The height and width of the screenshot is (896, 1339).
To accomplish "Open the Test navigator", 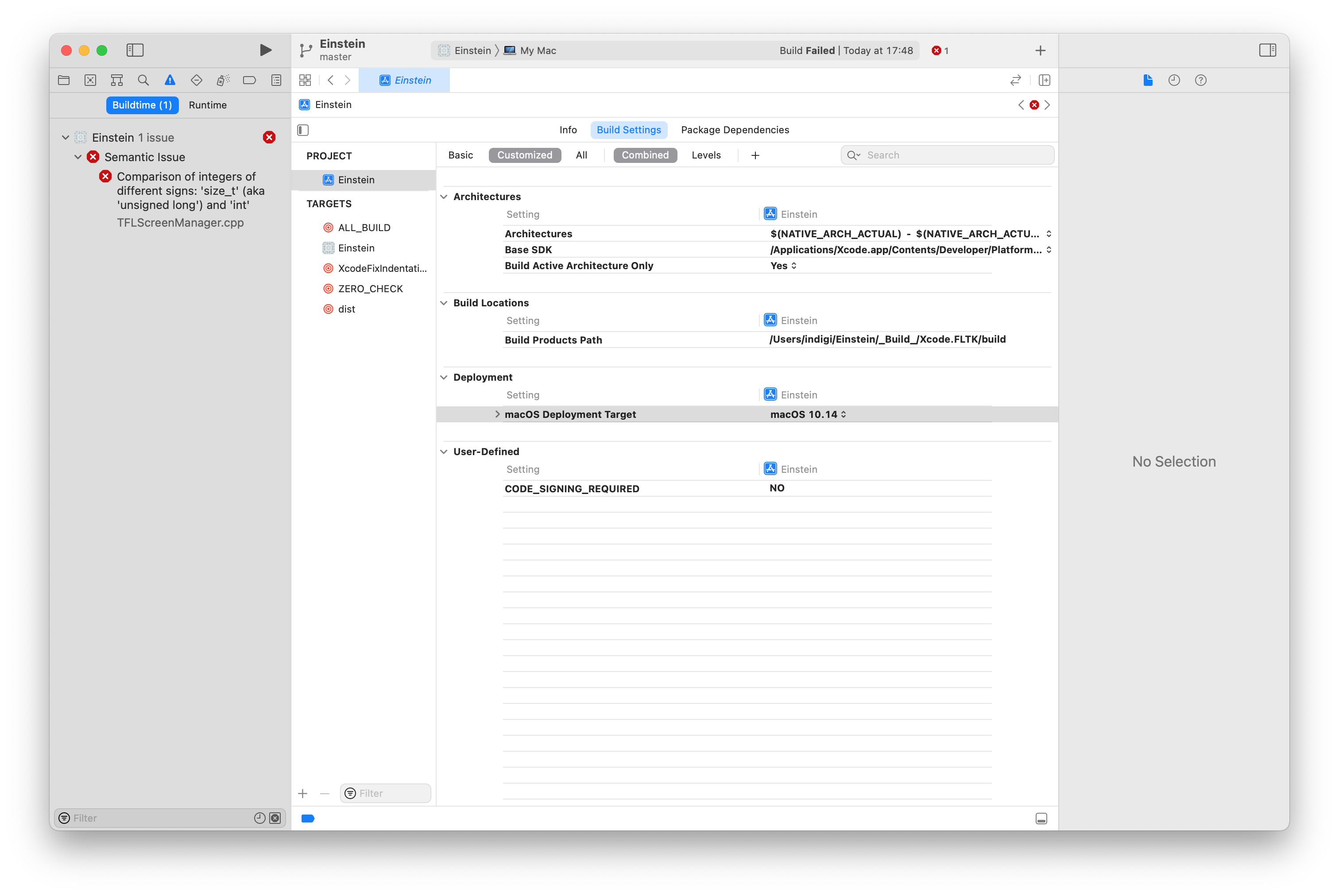I will [x=196, y=80].
